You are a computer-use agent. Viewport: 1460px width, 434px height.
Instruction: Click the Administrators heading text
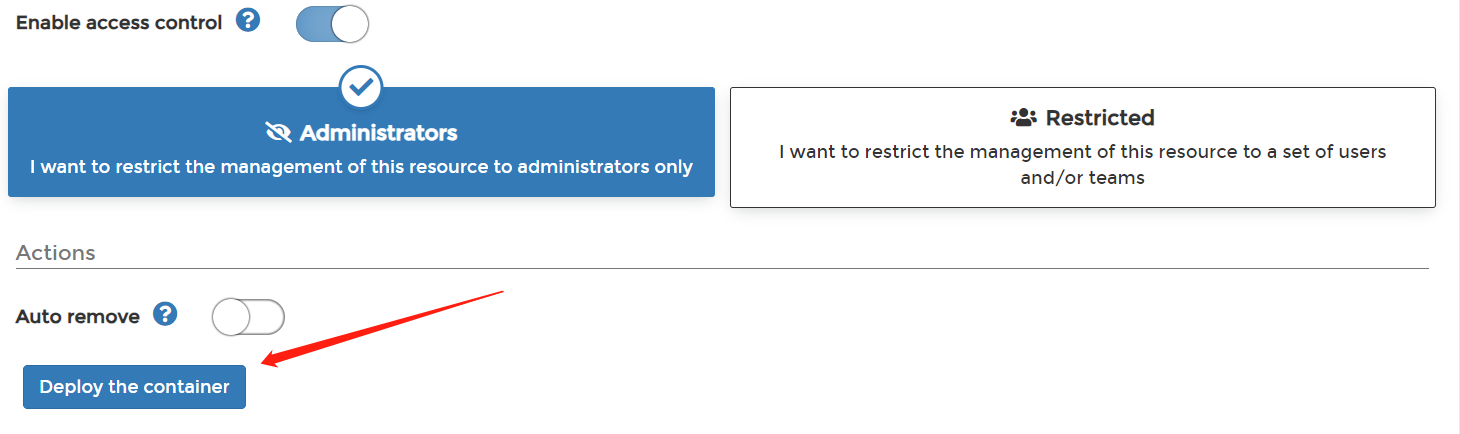pyautogui.click(x=378, y=133)
